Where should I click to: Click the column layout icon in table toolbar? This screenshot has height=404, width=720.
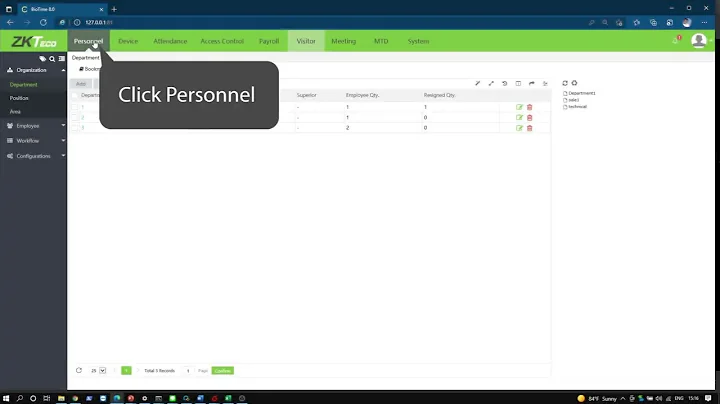pos(518,84)
